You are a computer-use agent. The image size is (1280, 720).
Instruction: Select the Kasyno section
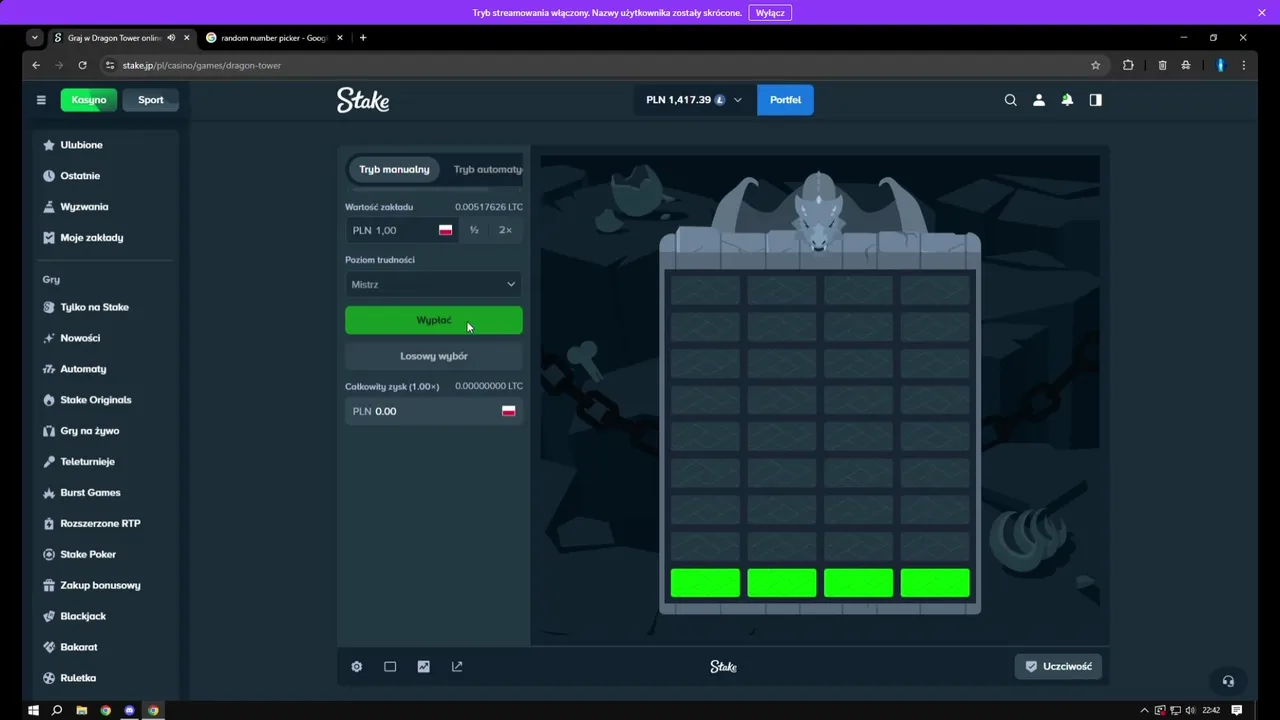click(89, 100)
